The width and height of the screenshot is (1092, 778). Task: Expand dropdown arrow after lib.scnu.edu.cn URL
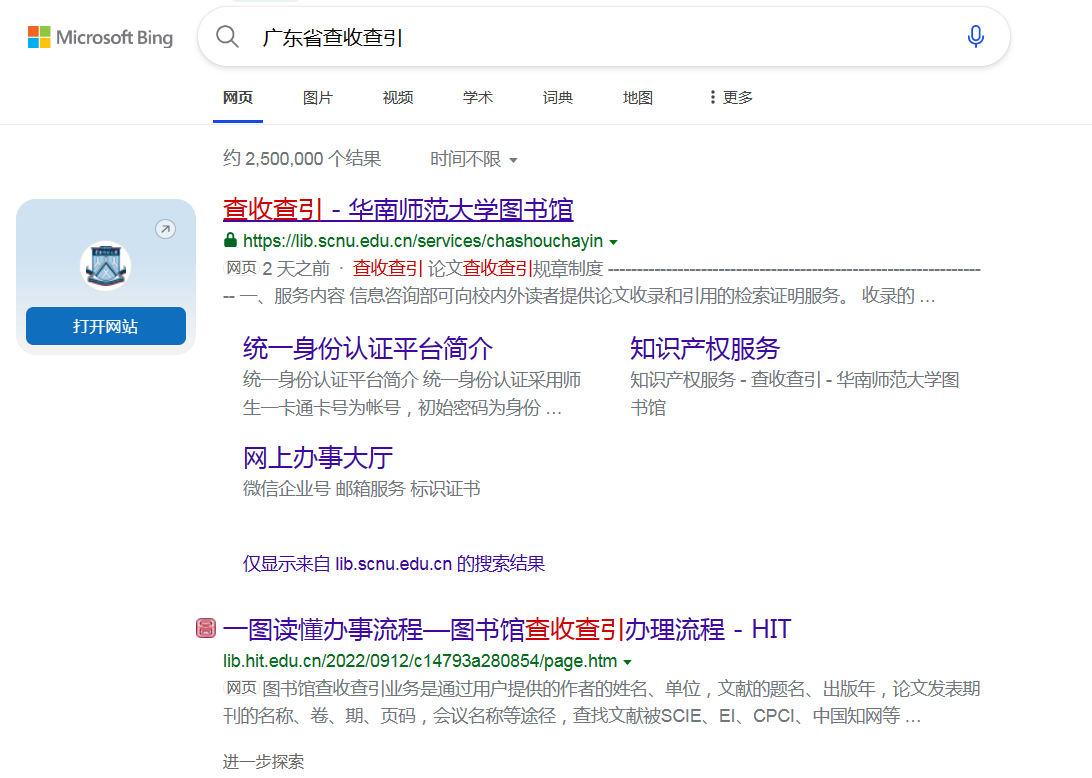tap(614, 242)
